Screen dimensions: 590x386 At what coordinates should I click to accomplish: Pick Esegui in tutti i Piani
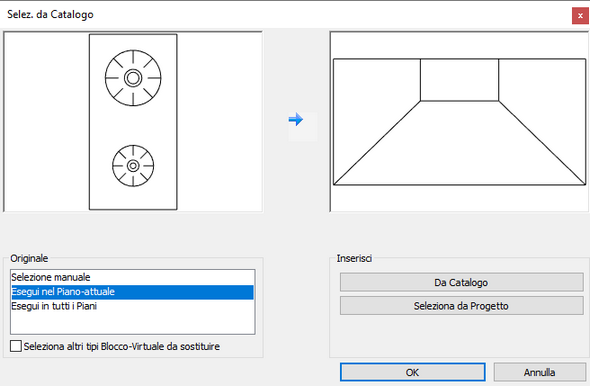tap(132, 306)
